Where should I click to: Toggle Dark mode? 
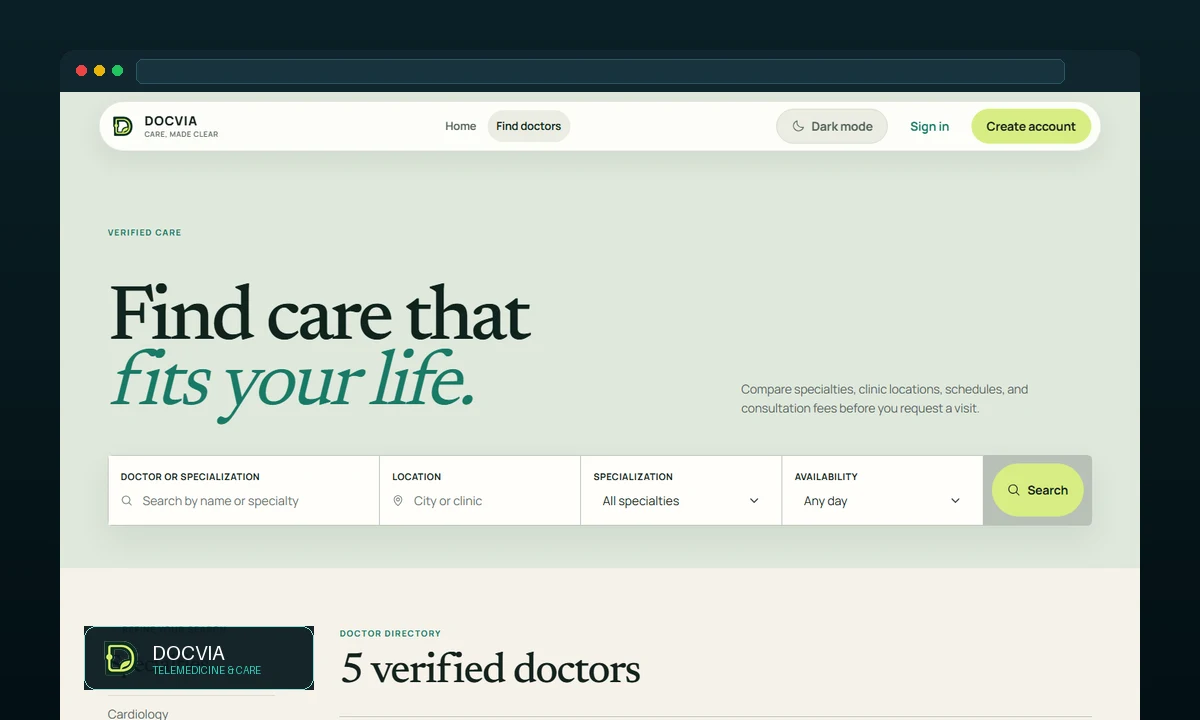(x=832, y=126)
